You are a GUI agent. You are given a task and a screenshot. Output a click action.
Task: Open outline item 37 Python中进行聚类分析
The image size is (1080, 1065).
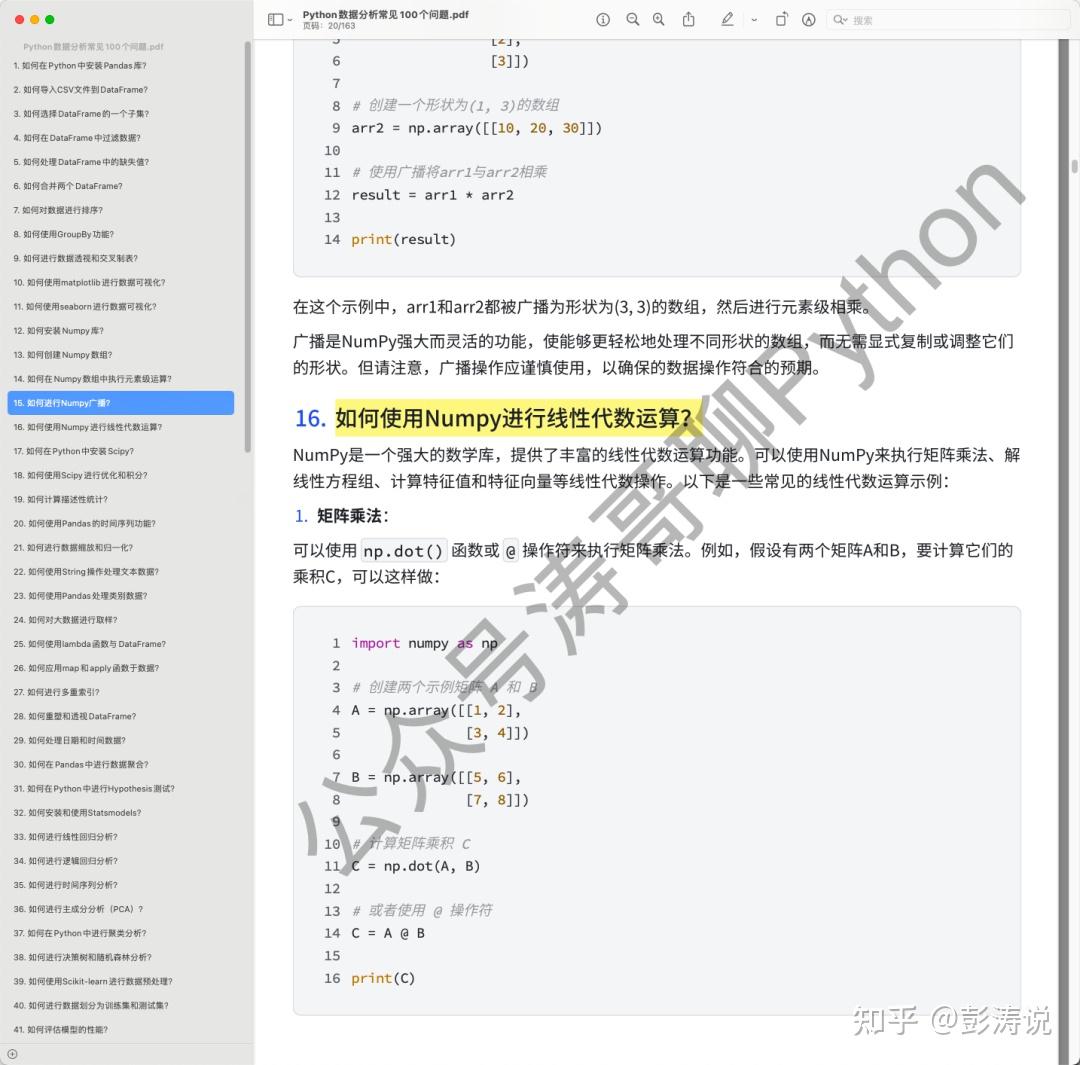tap(80, 933)
